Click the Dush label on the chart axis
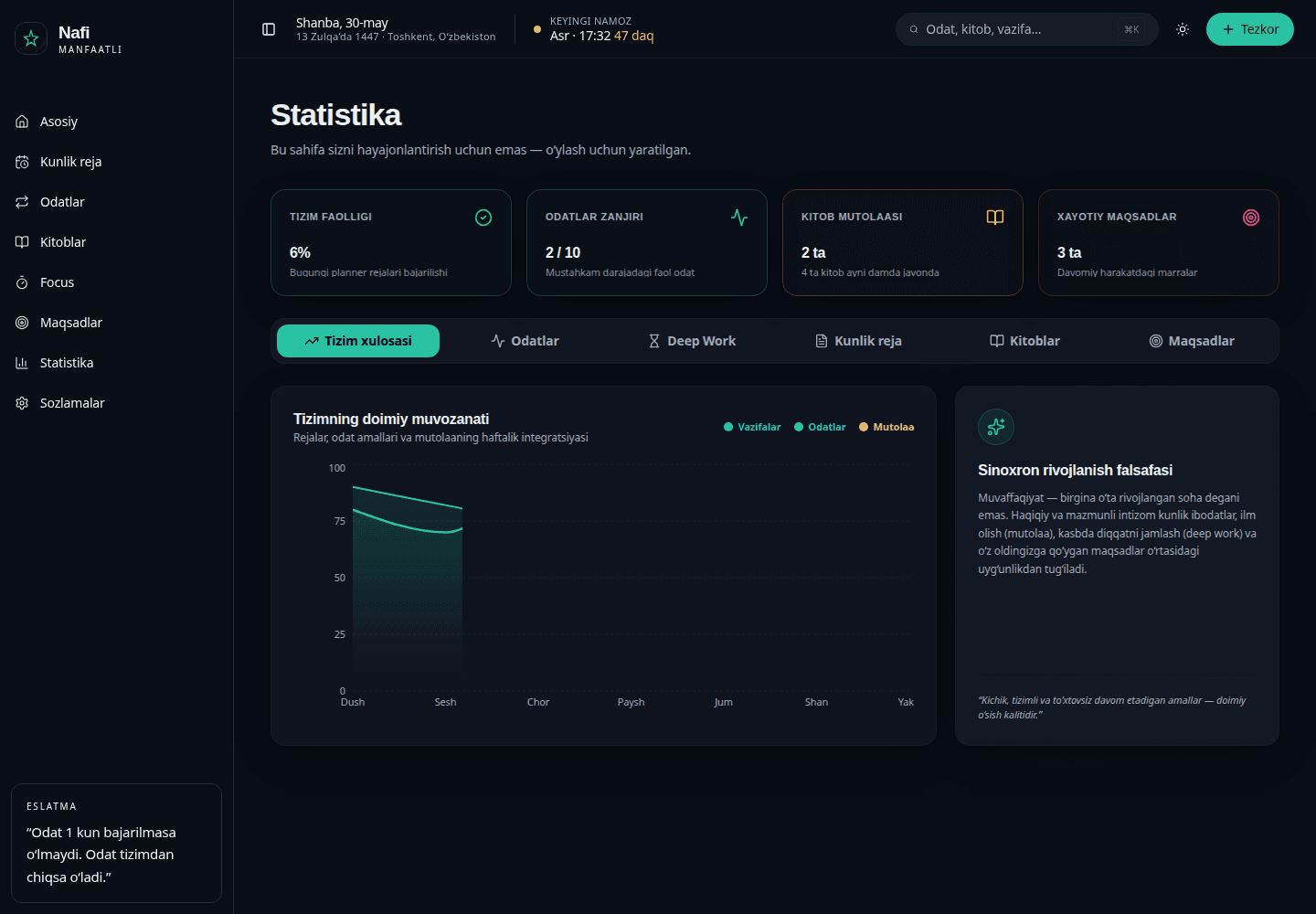 (353, 702)
